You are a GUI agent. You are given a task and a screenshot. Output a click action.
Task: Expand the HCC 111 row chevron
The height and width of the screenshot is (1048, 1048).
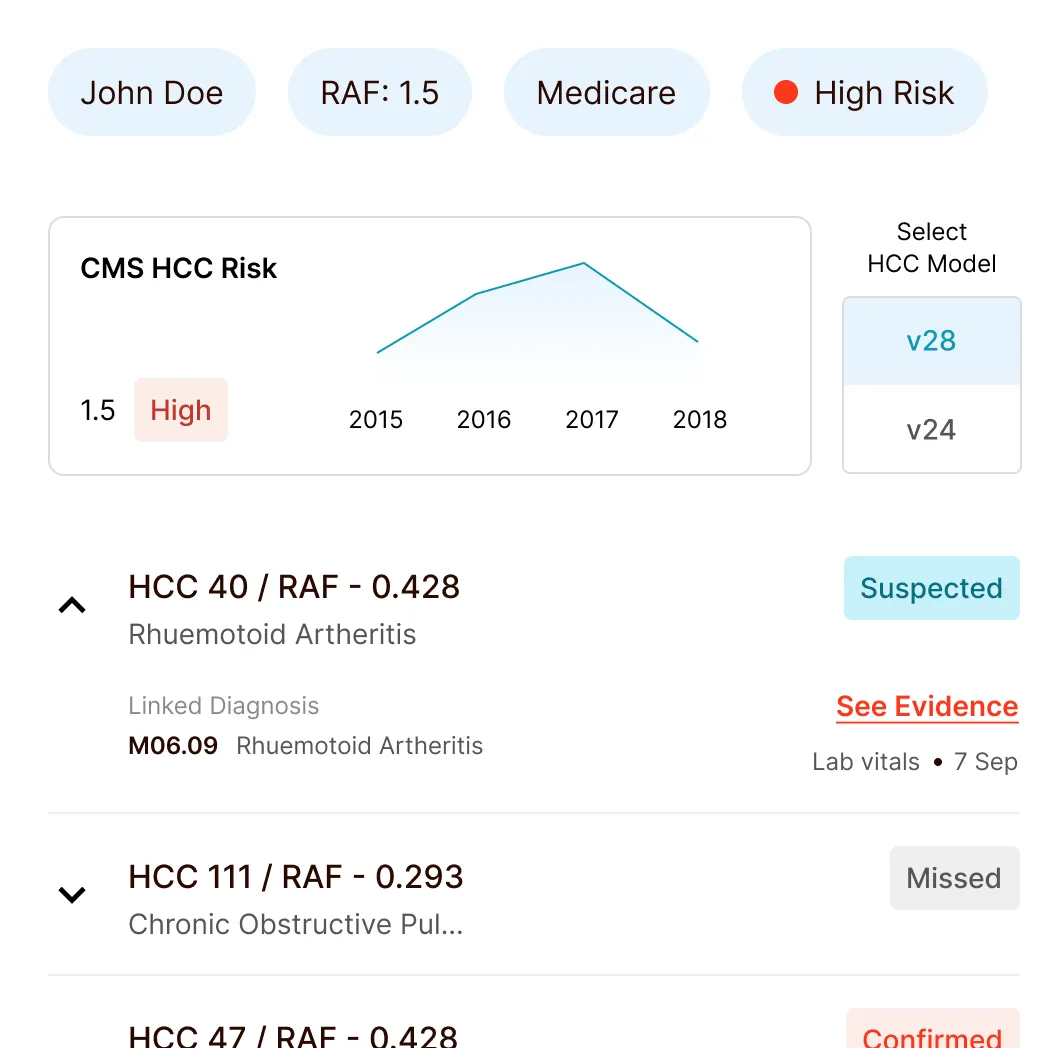[x=72, y=894]
